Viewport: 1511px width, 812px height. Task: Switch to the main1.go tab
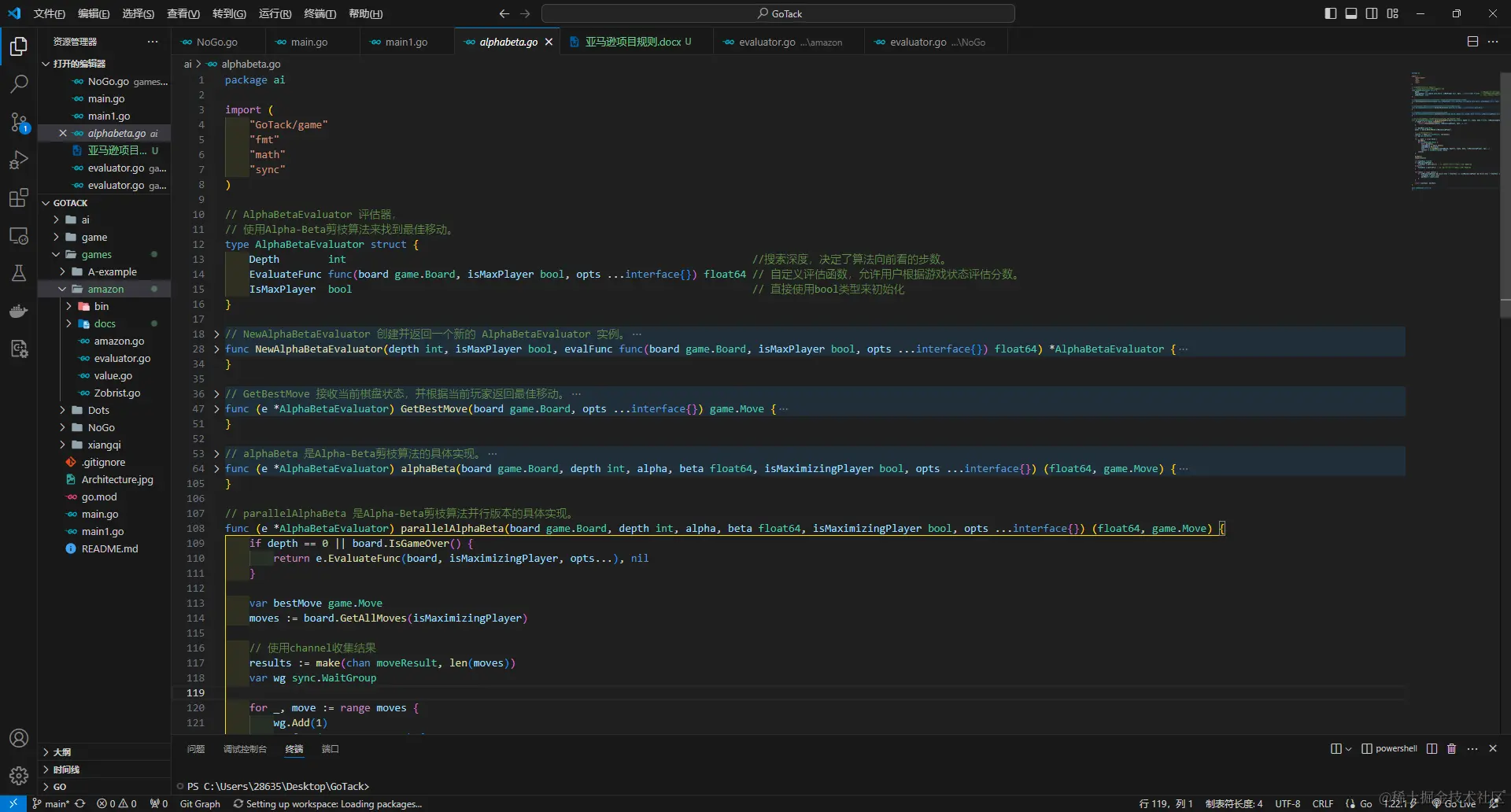(406, 42)
